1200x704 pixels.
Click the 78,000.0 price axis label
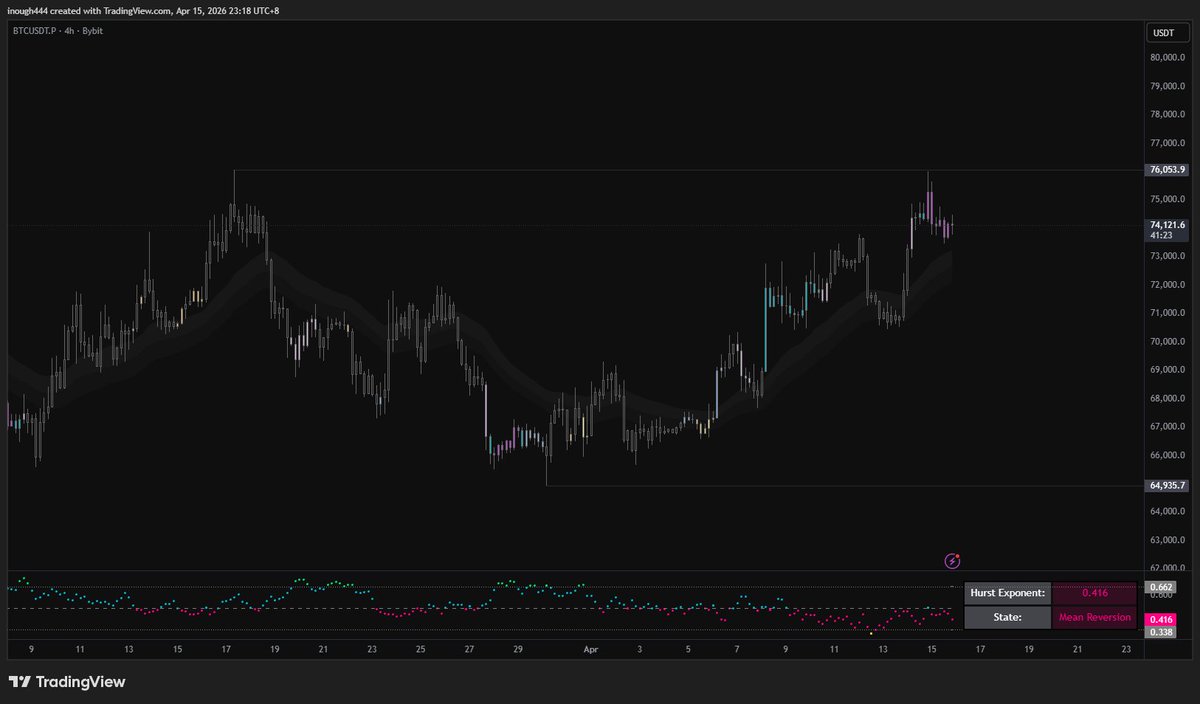(x=1168, y=115)
